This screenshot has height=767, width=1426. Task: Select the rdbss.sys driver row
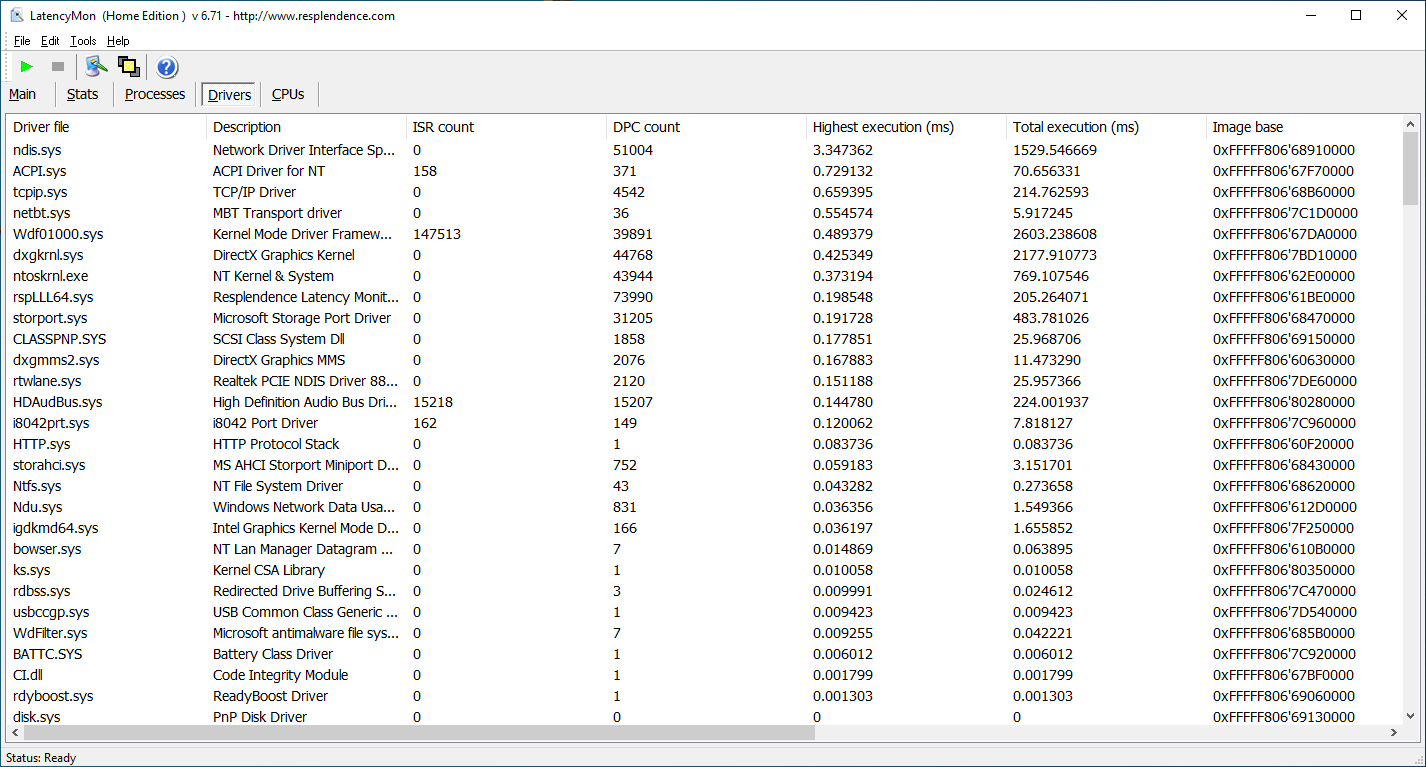704,591
